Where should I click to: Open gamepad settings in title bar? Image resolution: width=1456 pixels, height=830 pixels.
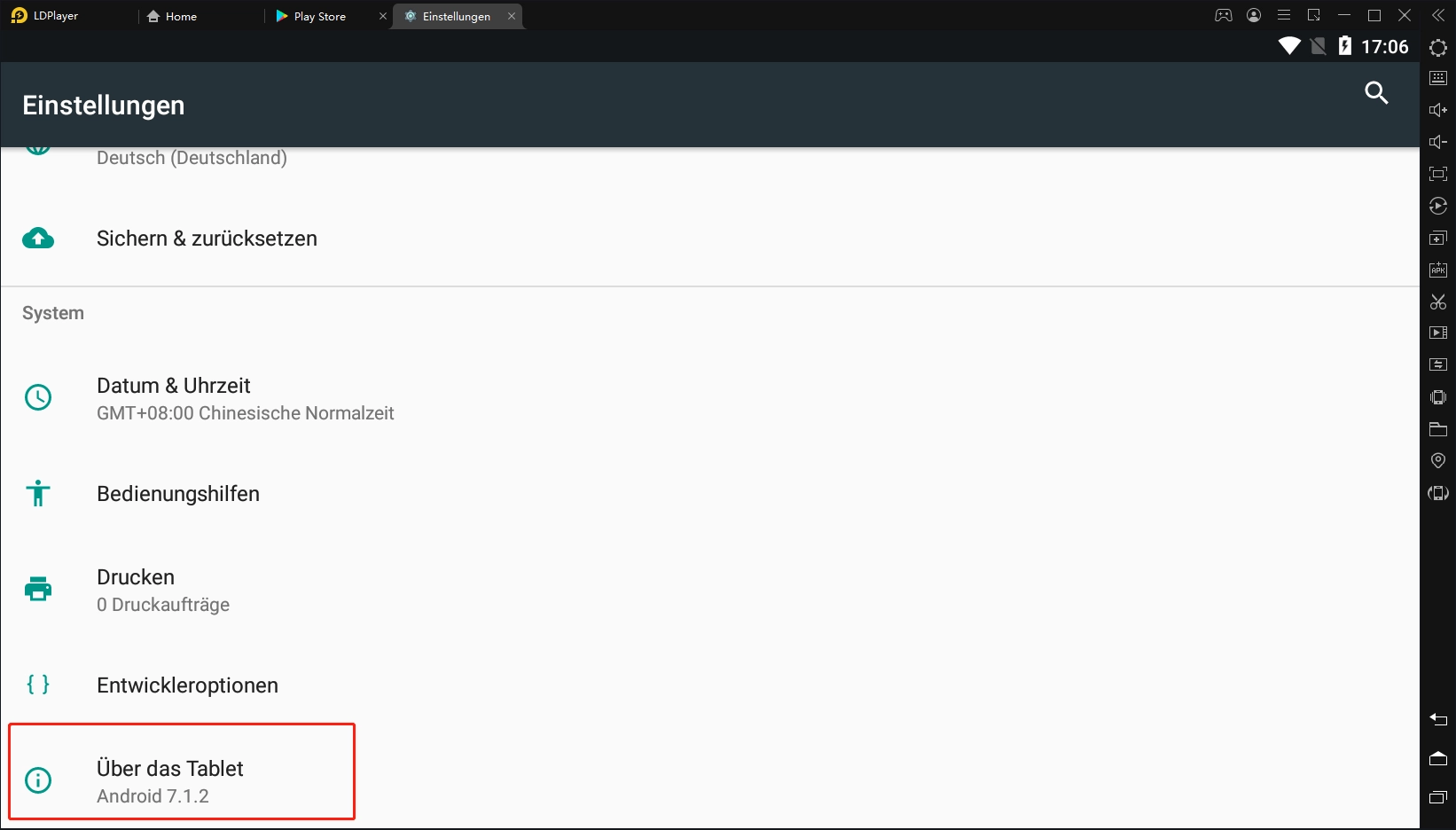point(1224,15)
